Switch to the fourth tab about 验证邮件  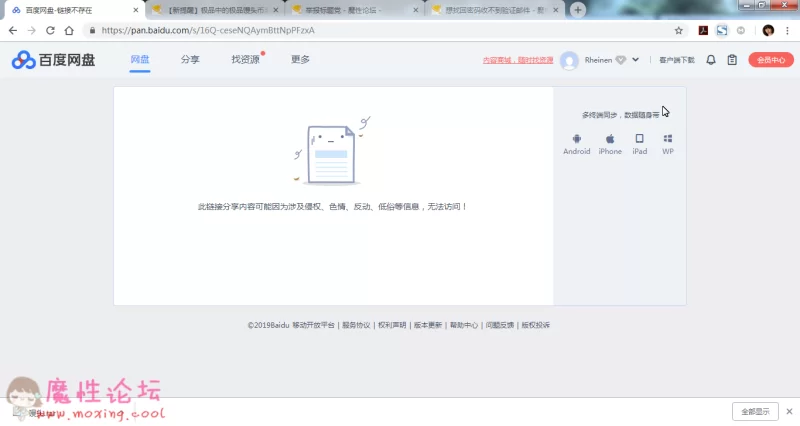(x=495, y=10)
